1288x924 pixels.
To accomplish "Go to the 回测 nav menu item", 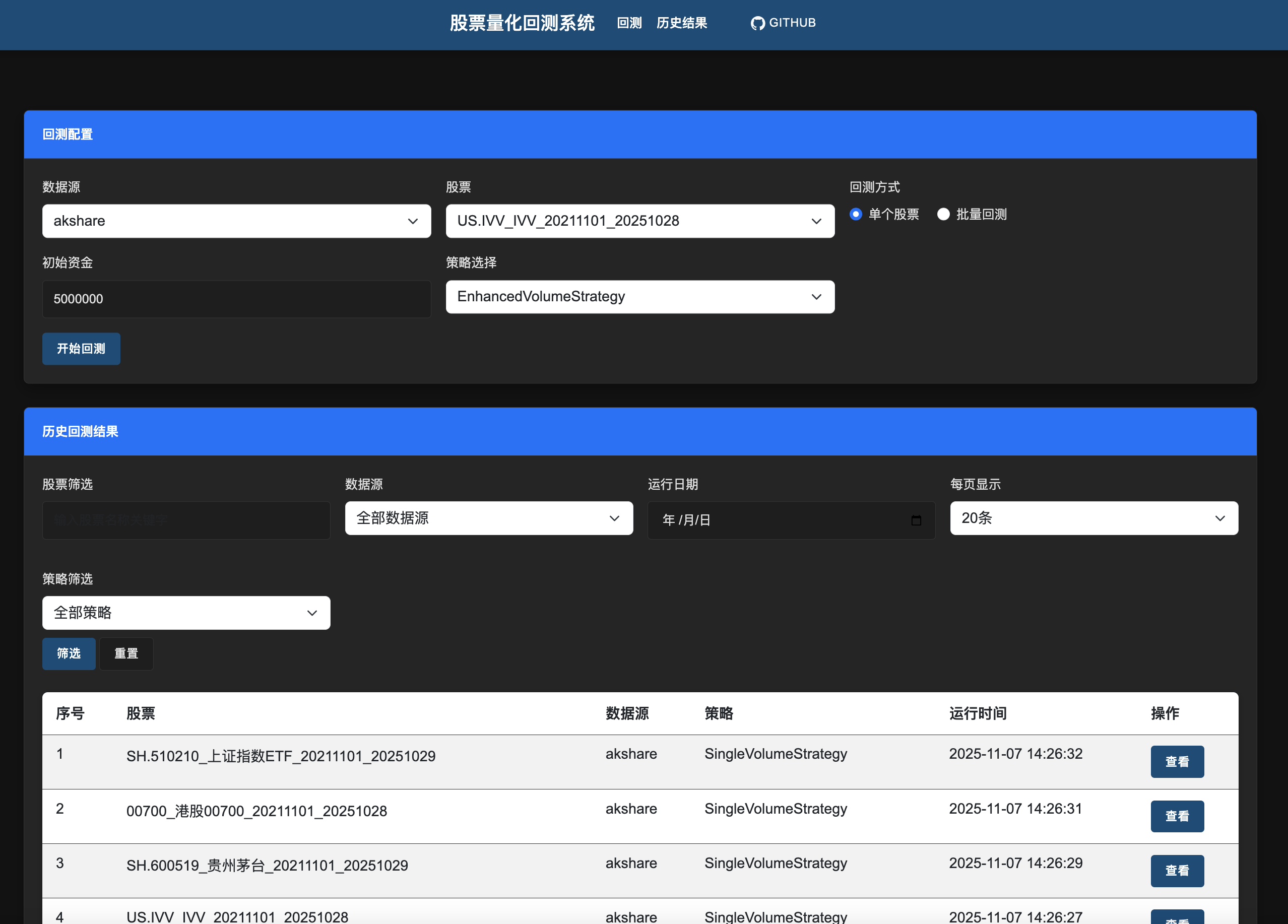I will tap(629, 23).
